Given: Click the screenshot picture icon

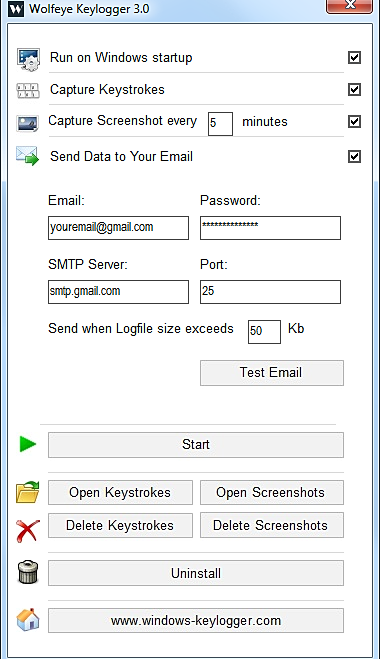Looking at the screenshot, I should pyautogui.click(x=28, y=123).
